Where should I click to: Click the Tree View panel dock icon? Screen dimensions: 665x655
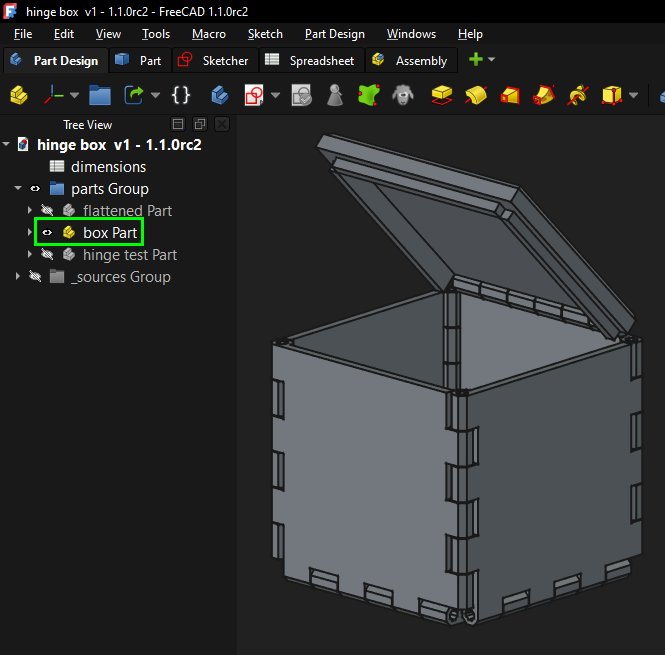click(178, 124)
